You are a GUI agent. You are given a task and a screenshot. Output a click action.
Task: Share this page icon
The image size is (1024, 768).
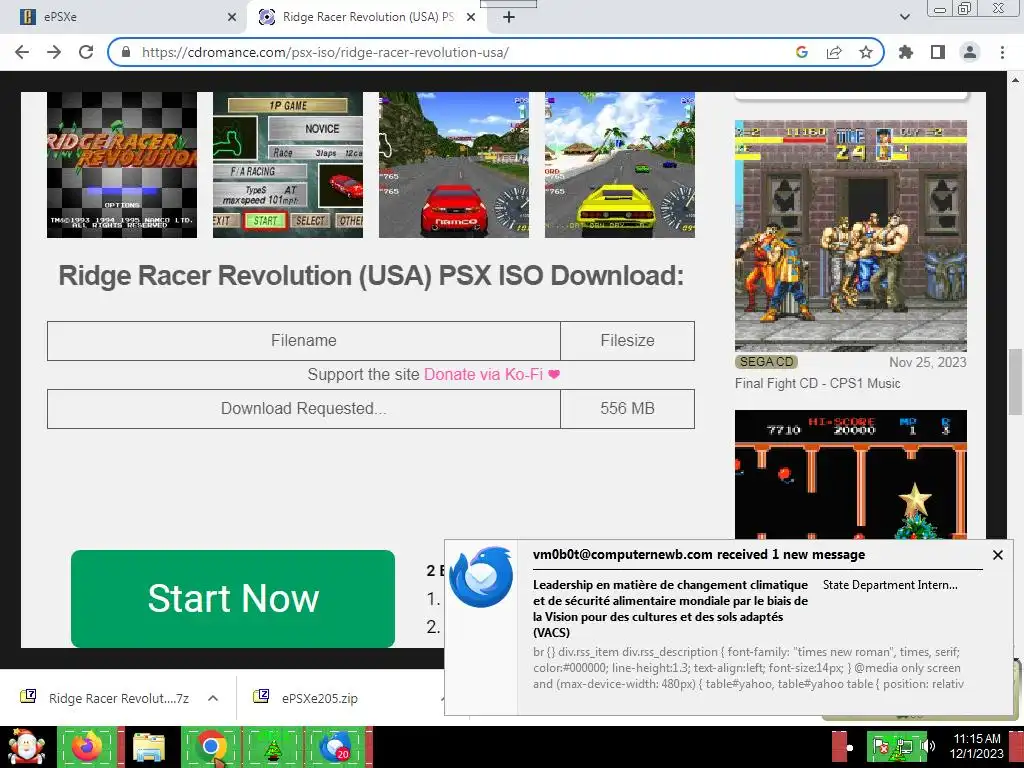[834, 52]
